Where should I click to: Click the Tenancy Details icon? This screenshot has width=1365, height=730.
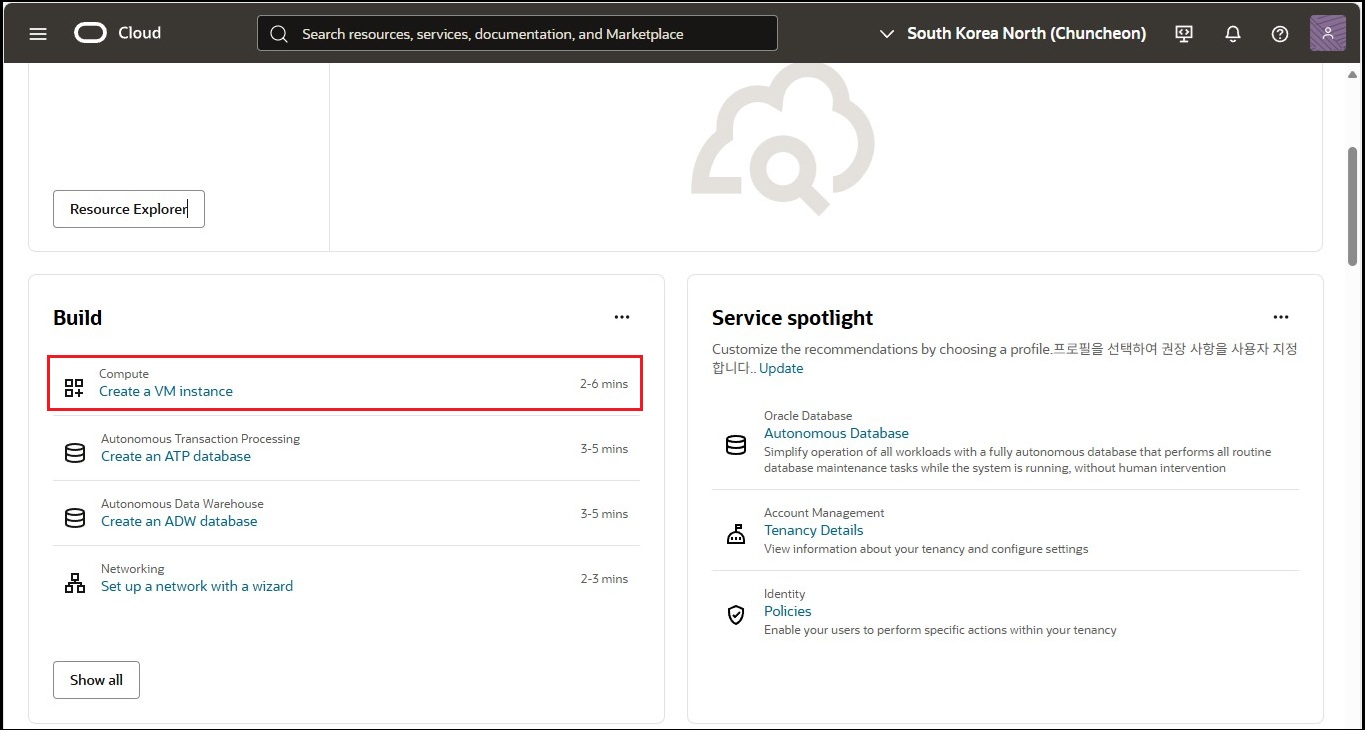pyautogui.click(x=736, y=534)
